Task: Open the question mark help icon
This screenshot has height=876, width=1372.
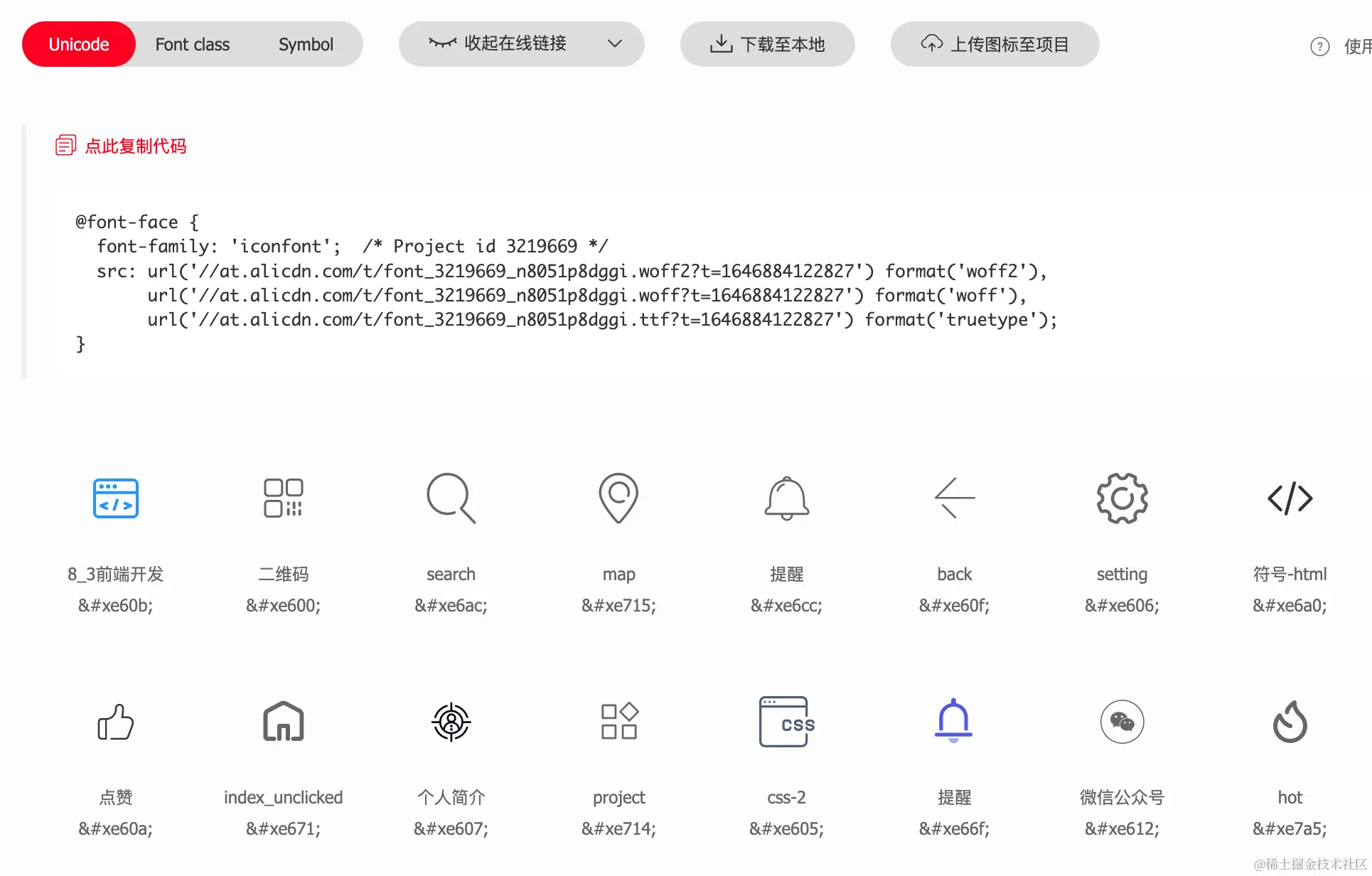Action: [1319, 46]
